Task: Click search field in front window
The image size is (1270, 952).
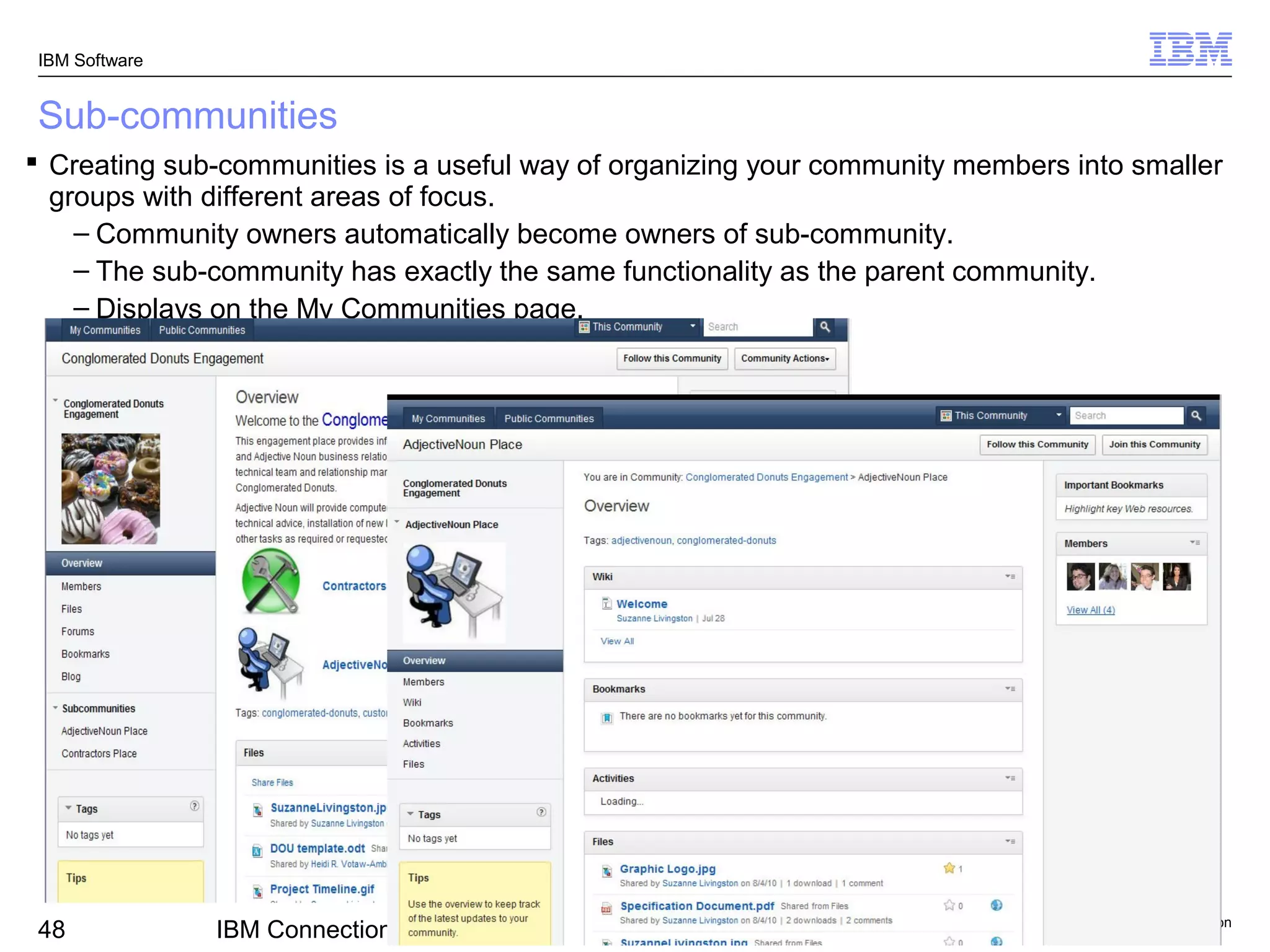Action: pos(1126,415)
